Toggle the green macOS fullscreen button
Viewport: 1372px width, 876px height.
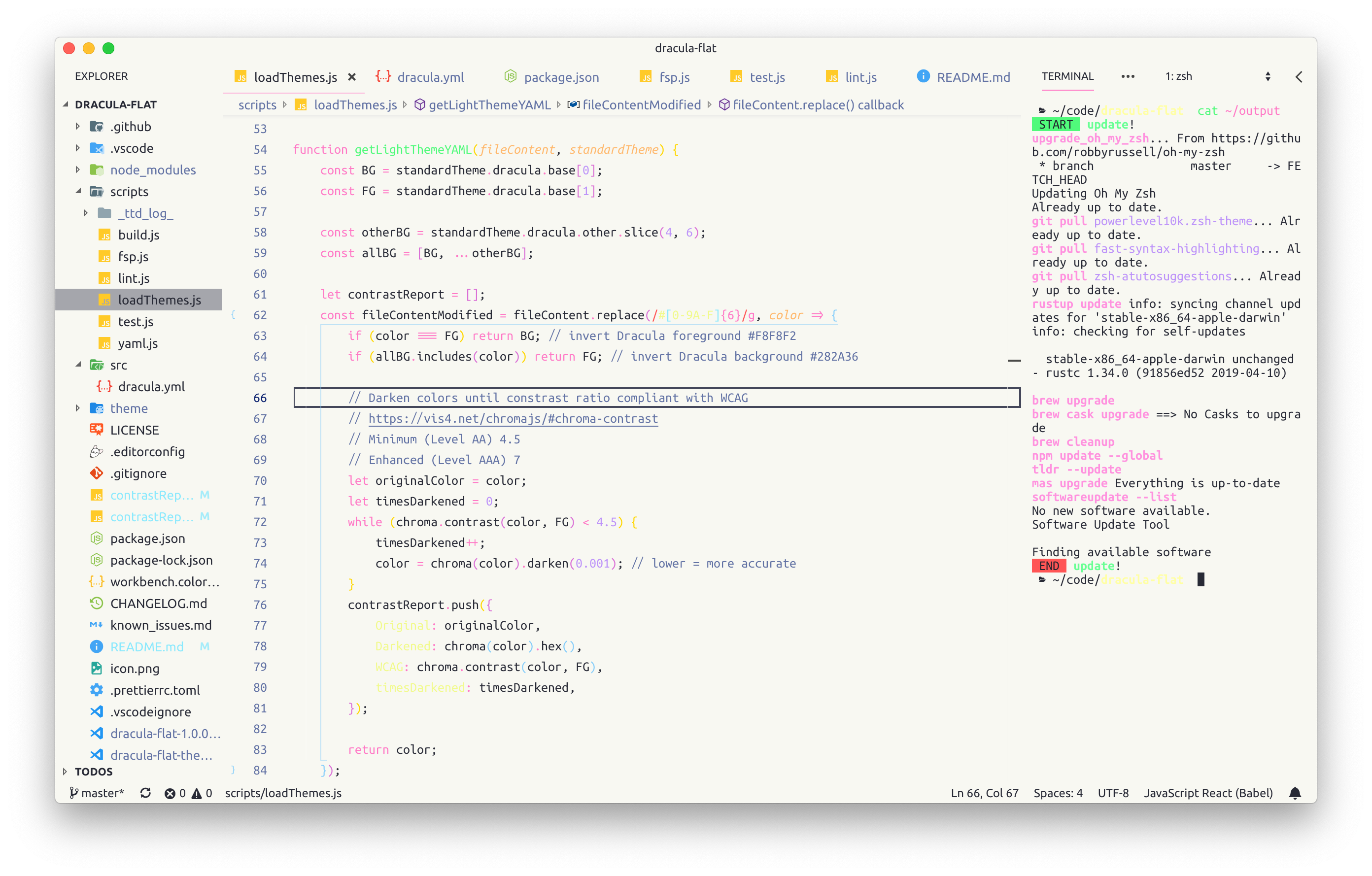tap(108, 48)
